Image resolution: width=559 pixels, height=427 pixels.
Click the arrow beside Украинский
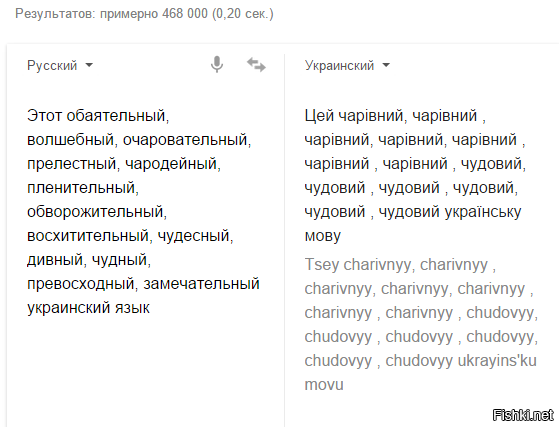point(386,65)
